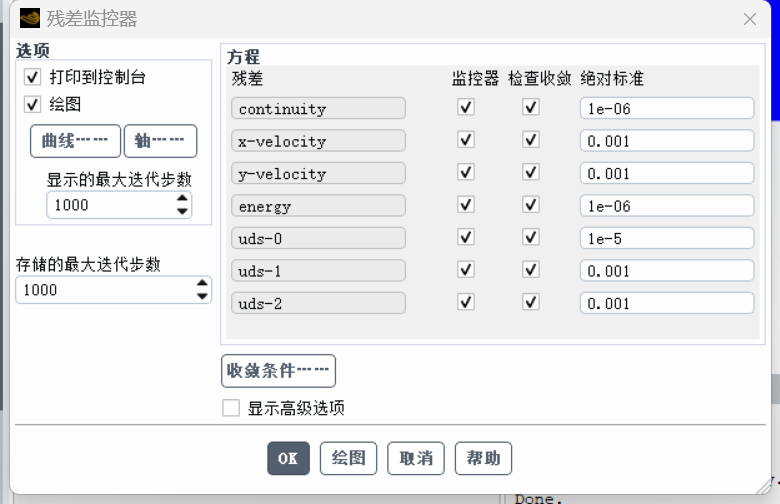Select the uds-0 绝对标准 value field

coord(666,238)
